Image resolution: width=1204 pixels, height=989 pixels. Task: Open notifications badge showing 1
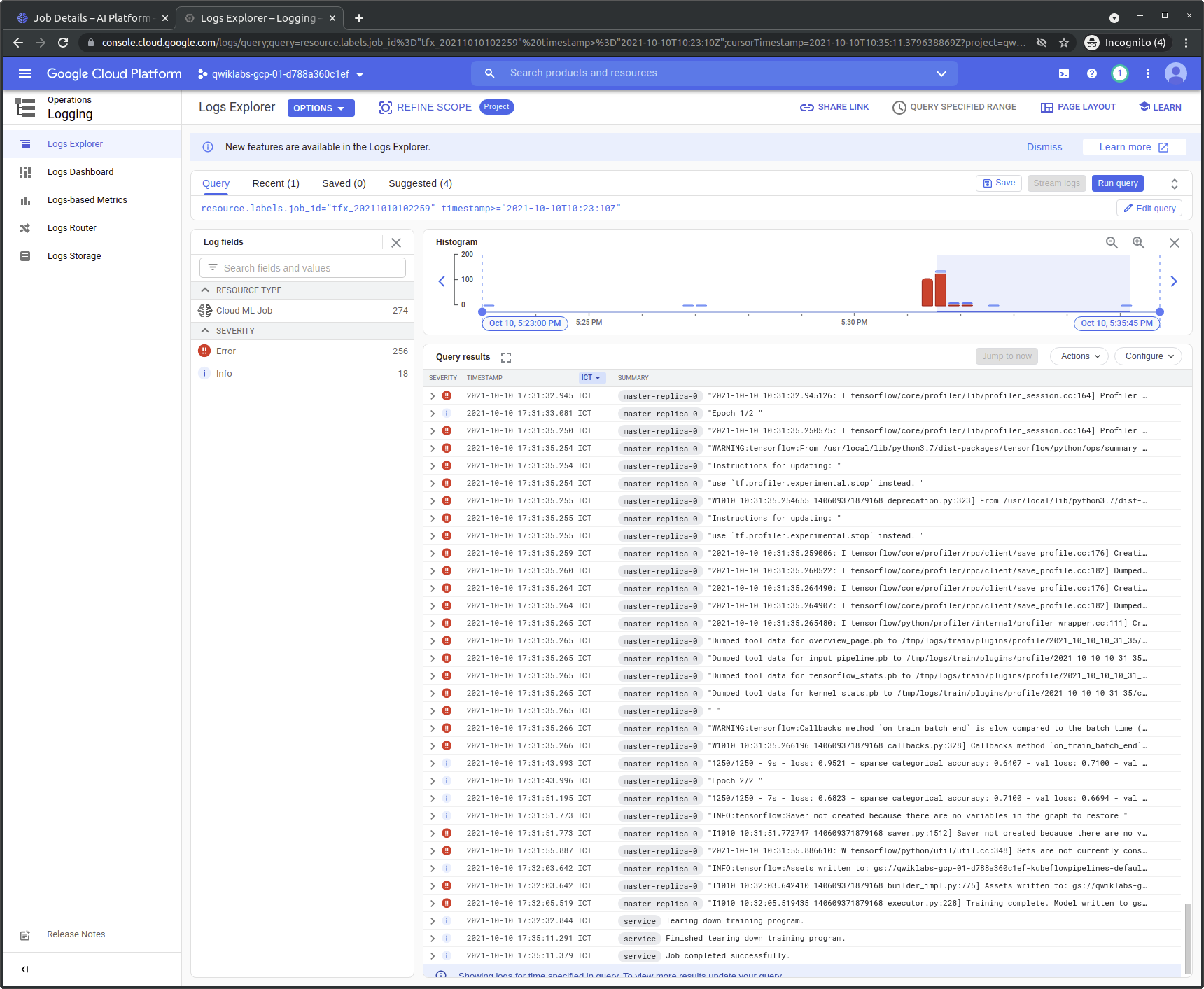(1120, 73)
